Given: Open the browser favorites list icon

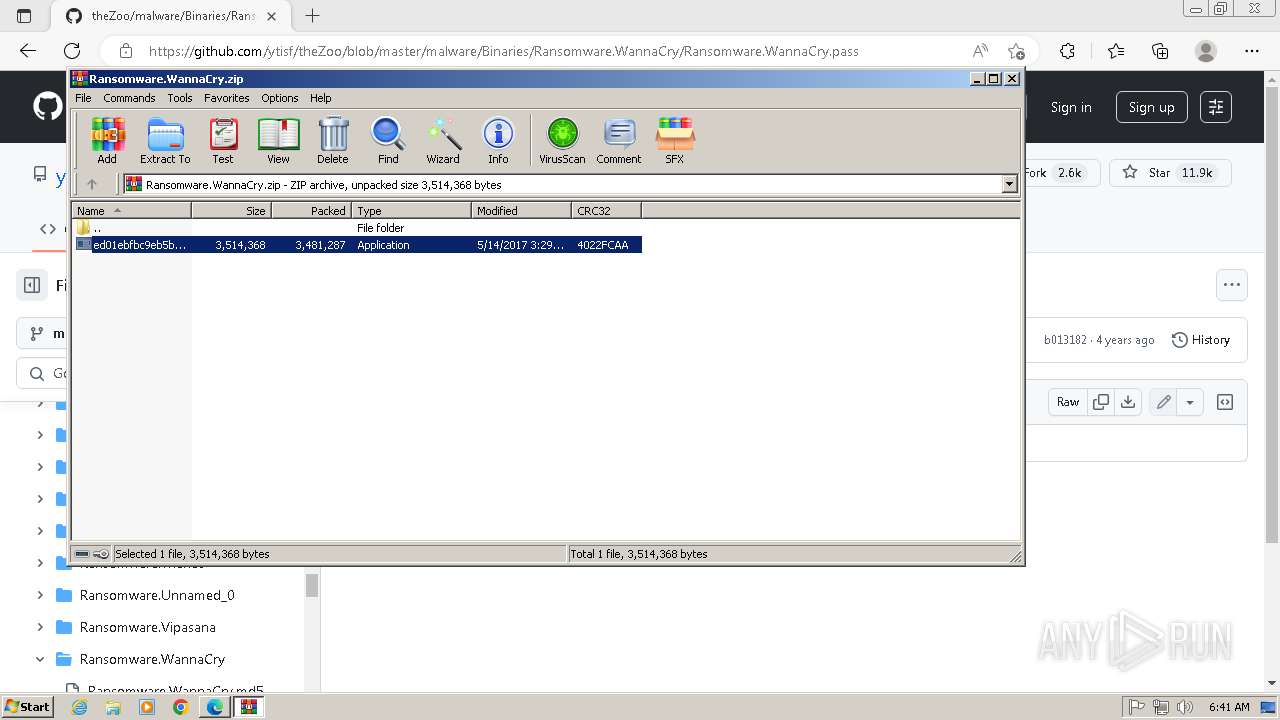Looking at the screenshot, I should (x=1116, y=51).
